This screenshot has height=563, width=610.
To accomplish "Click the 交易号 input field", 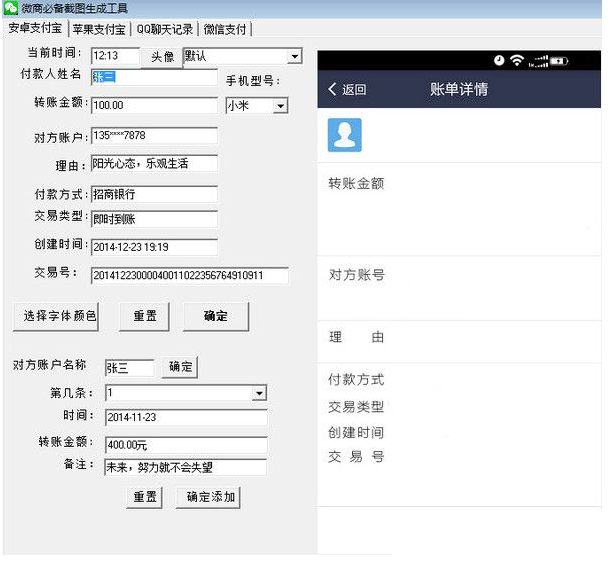I will [189, 275].
